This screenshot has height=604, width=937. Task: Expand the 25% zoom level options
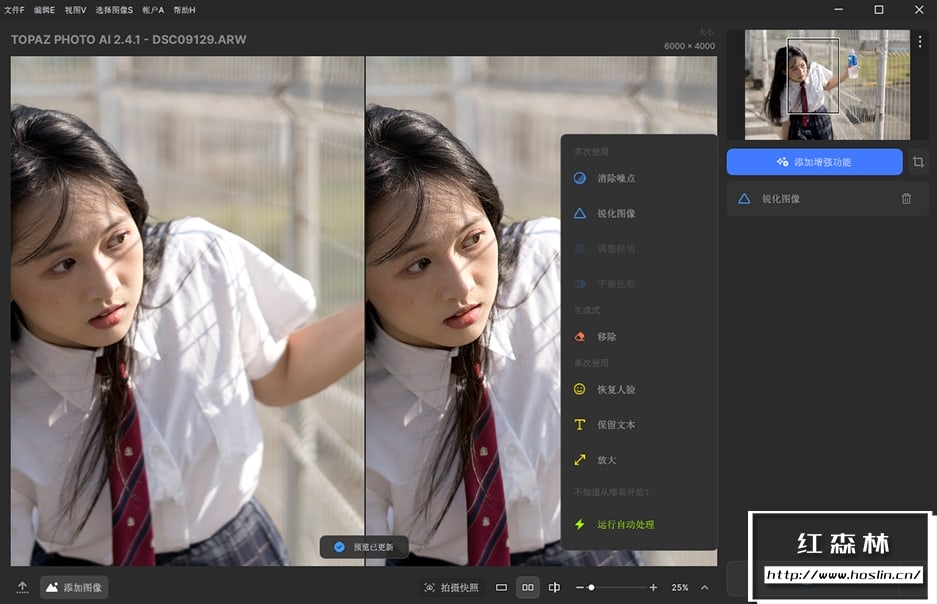[x=705, y=587]
